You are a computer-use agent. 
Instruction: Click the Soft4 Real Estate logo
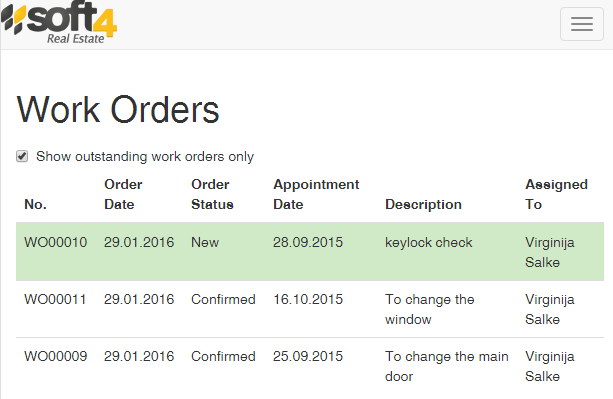coord(59,23)
